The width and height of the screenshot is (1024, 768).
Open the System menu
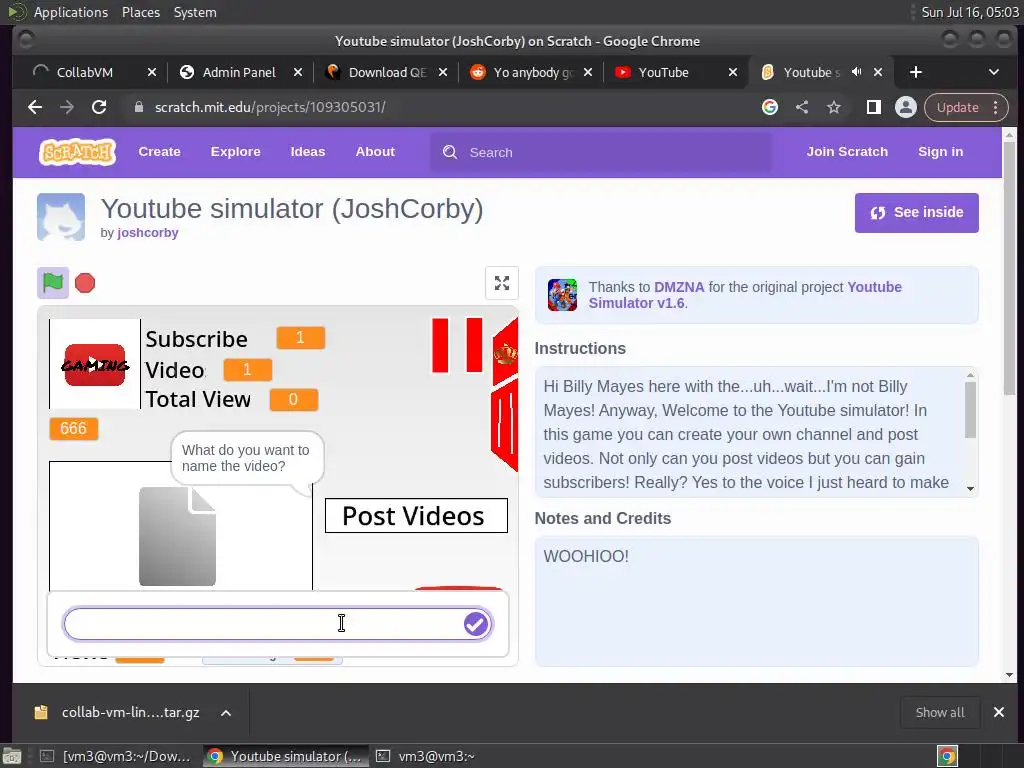[195, 12]
